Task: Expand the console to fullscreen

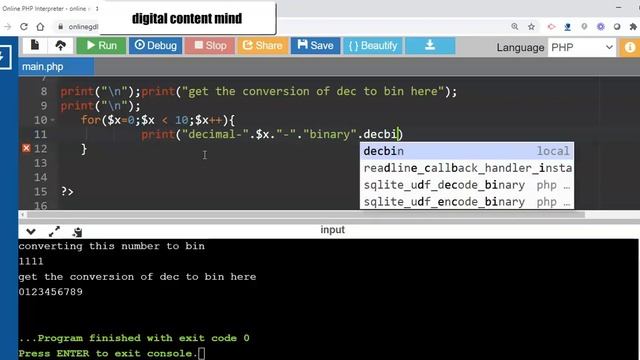Action: coord(54,232)
